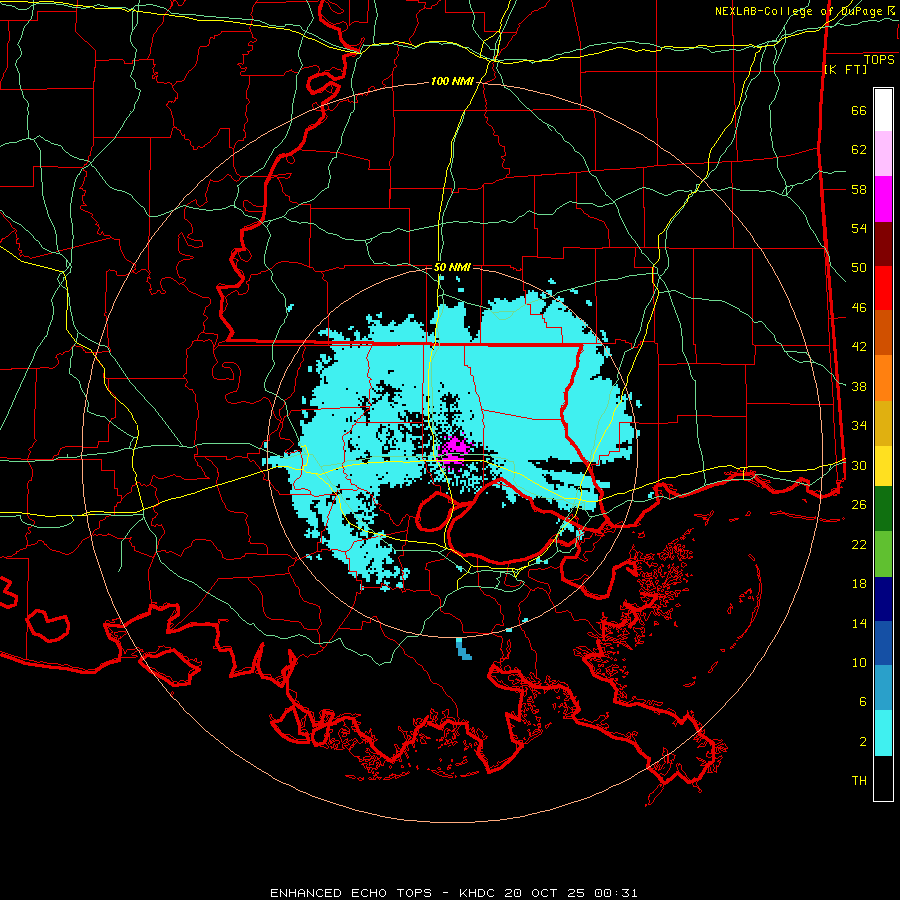The width and height of the screenshot is (900, 900).
Task: Click the bright red legend swatch
Action: [x=883, y=288]
